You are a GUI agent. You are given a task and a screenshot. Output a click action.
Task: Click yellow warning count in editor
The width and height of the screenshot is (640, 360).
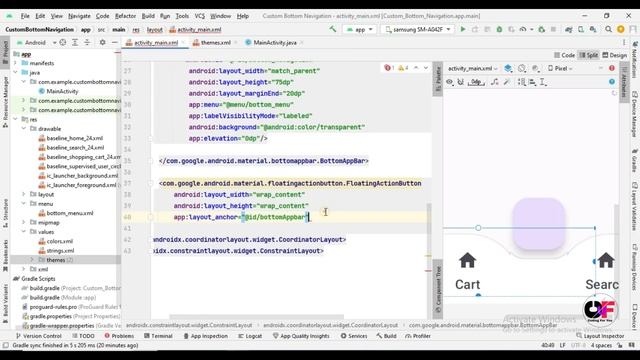pos(403,68)
